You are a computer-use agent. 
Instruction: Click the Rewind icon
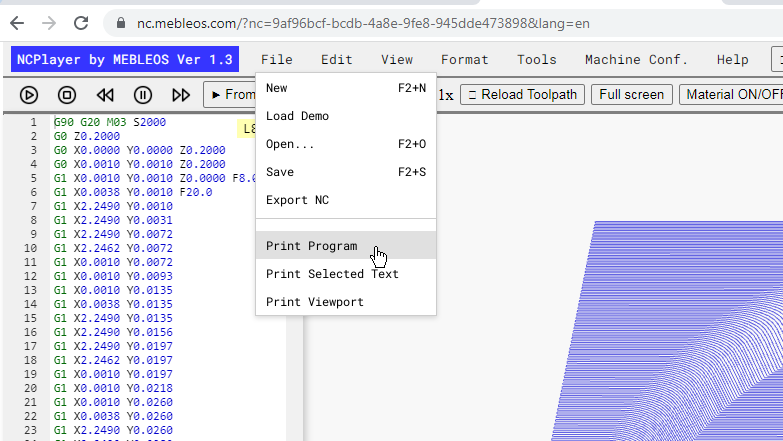click(105, 95)
